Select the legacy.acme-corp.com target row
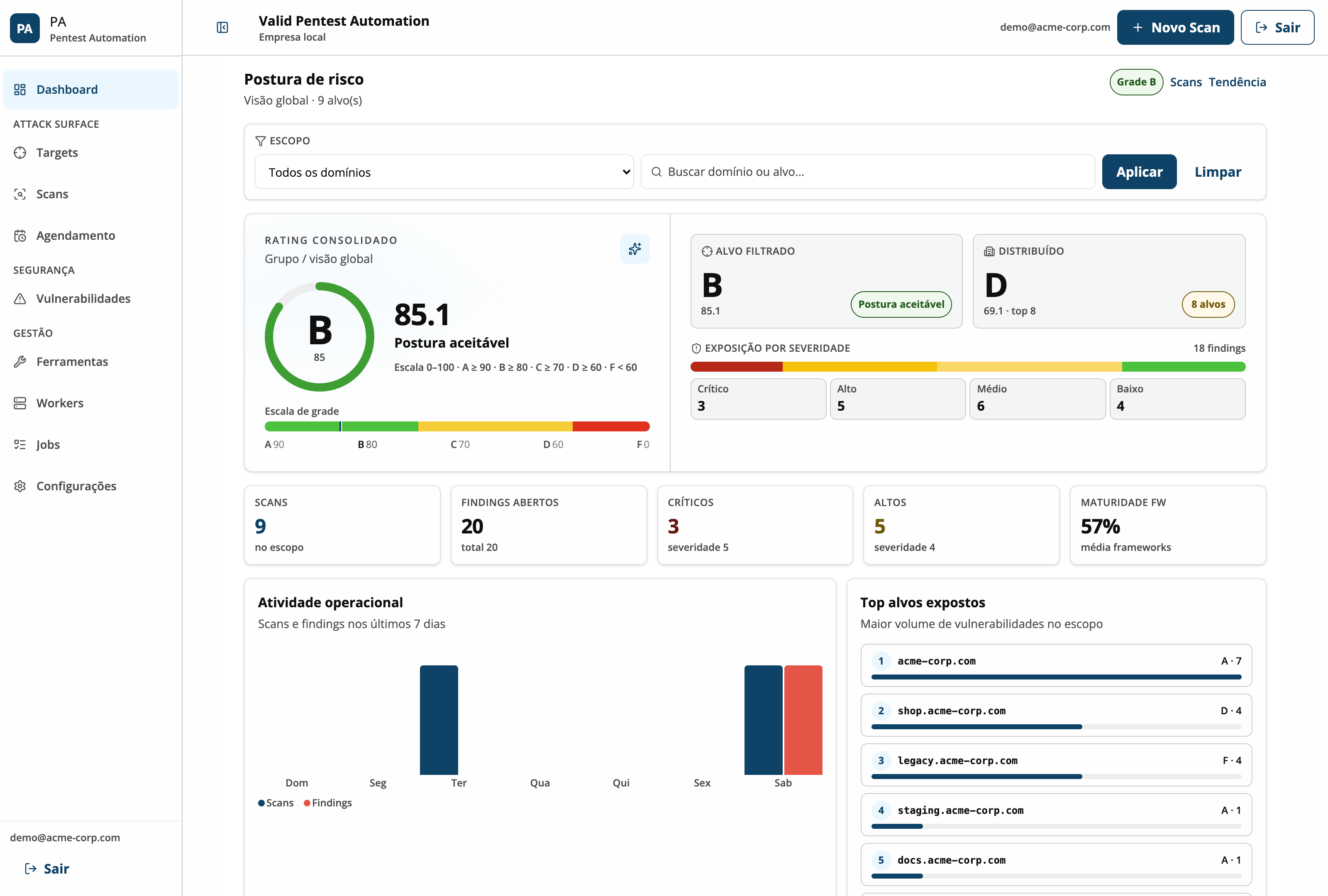 pos(1056,765)
